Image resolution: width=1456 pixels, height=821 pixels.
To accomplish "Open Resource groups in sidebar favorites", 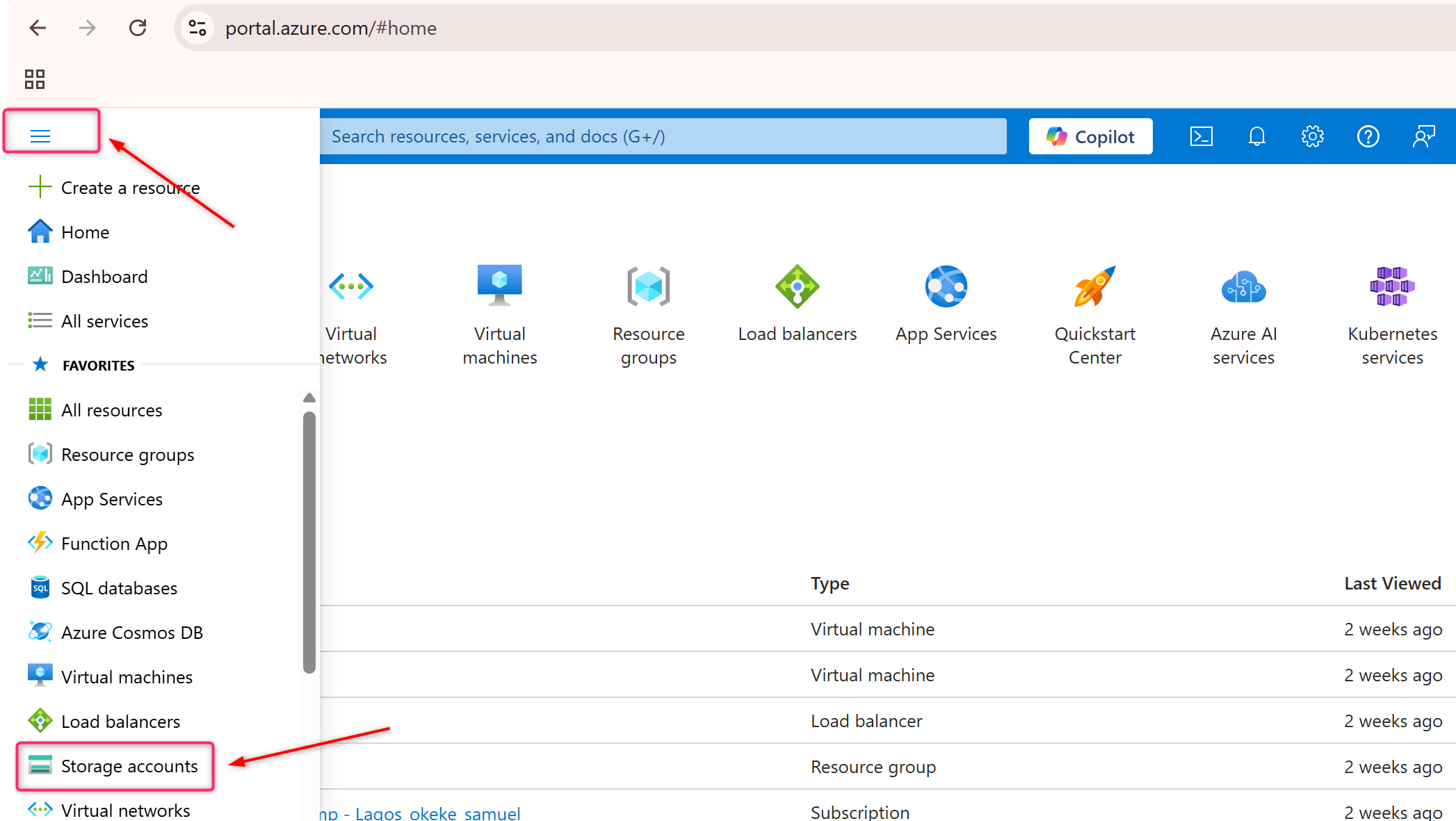I will pos(111,455).
